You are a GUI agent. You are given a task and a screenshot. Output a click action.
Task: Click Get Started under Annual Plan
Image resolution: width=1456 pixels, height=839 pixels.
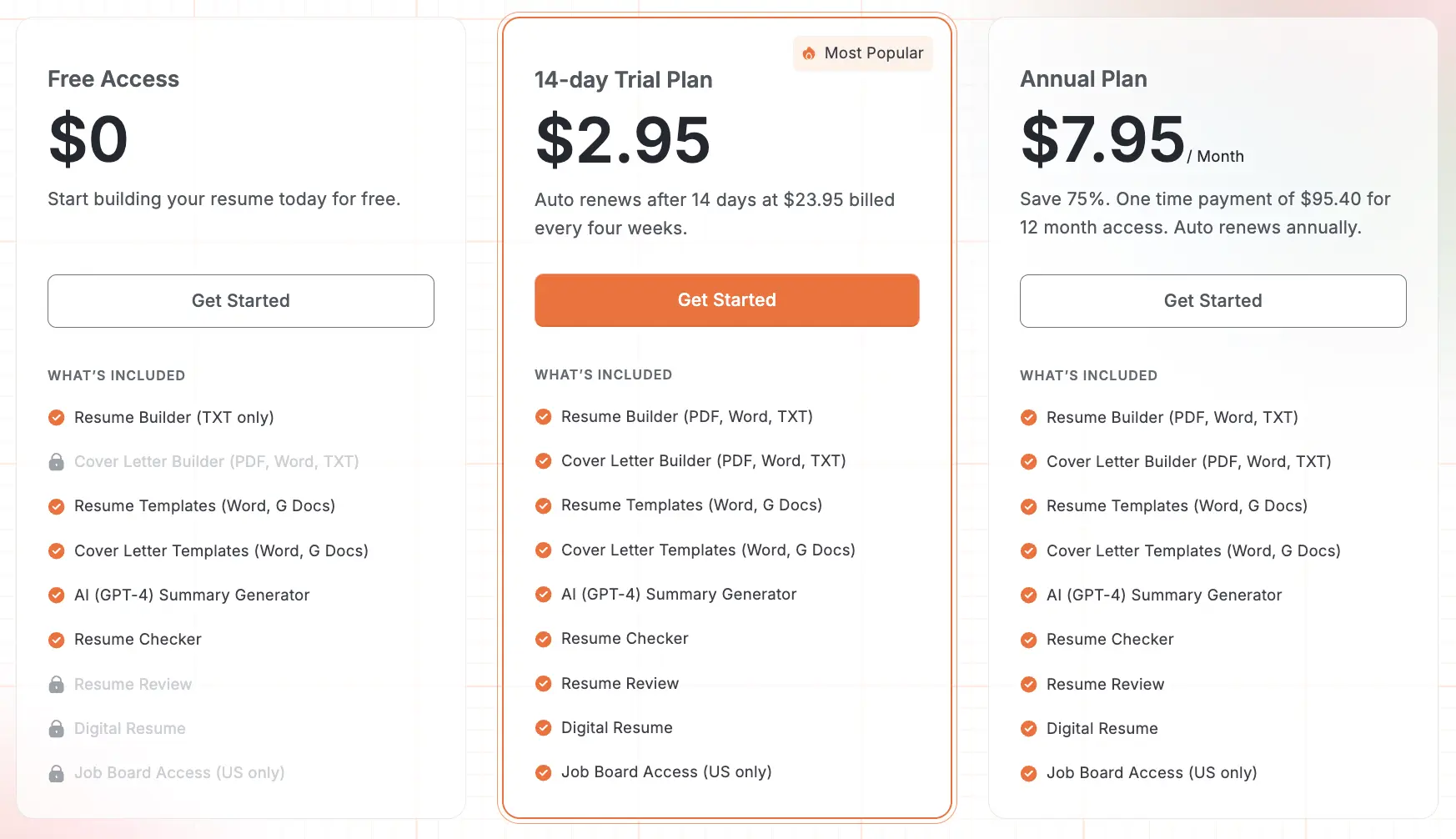1212,301
